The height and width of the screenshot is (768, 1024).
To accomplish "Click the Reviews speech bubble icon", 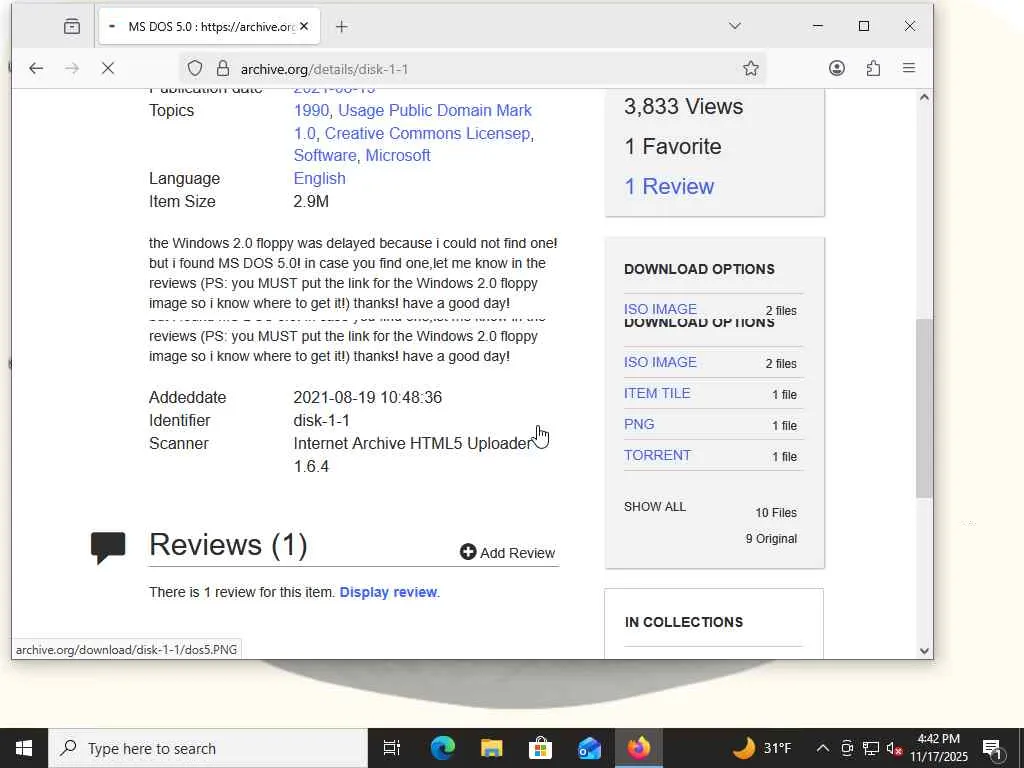I will coord(108,548).
